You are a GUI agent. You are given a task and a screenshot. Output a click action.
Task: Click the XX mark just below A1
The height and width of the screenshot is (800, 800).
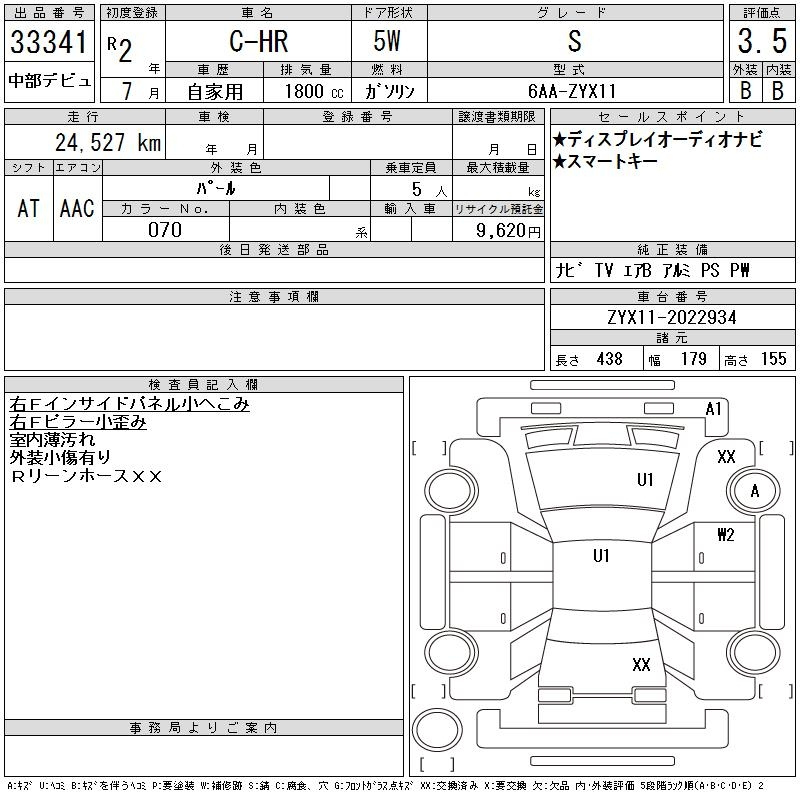coord(727,456)
